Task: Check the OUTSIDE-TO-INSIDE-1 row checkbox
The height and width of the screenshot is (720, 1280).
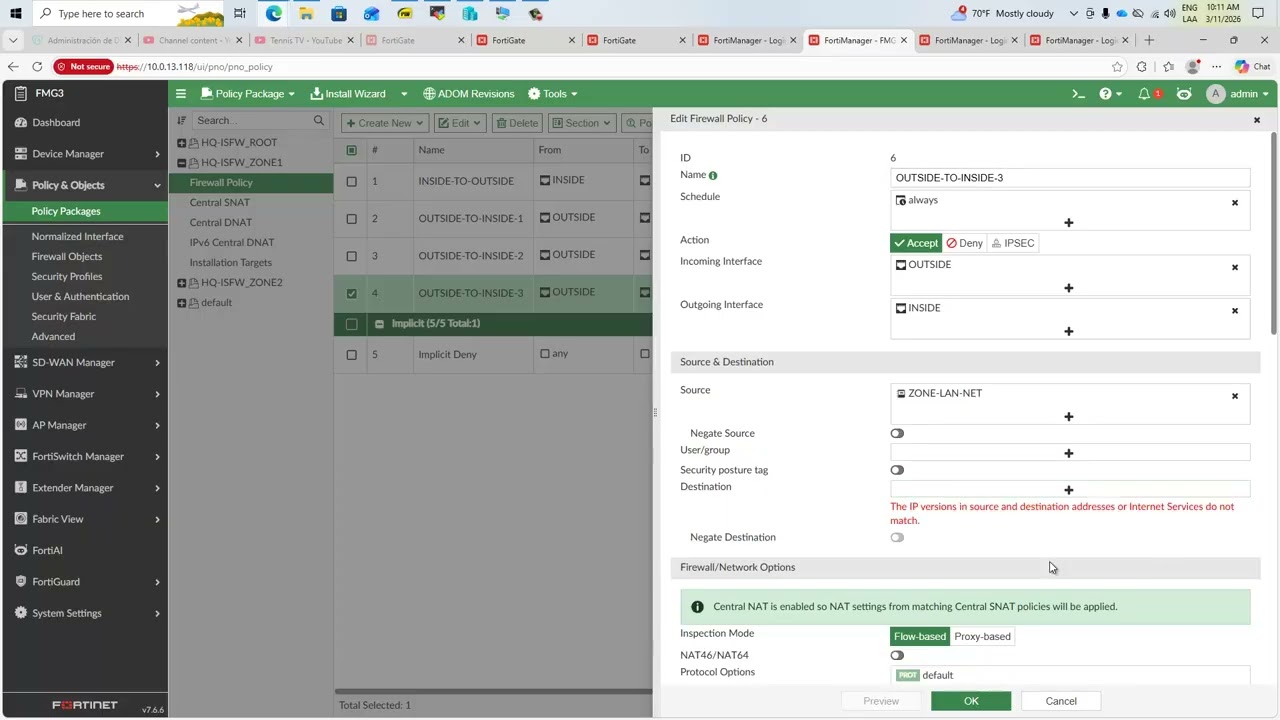Action: [351, 219]
